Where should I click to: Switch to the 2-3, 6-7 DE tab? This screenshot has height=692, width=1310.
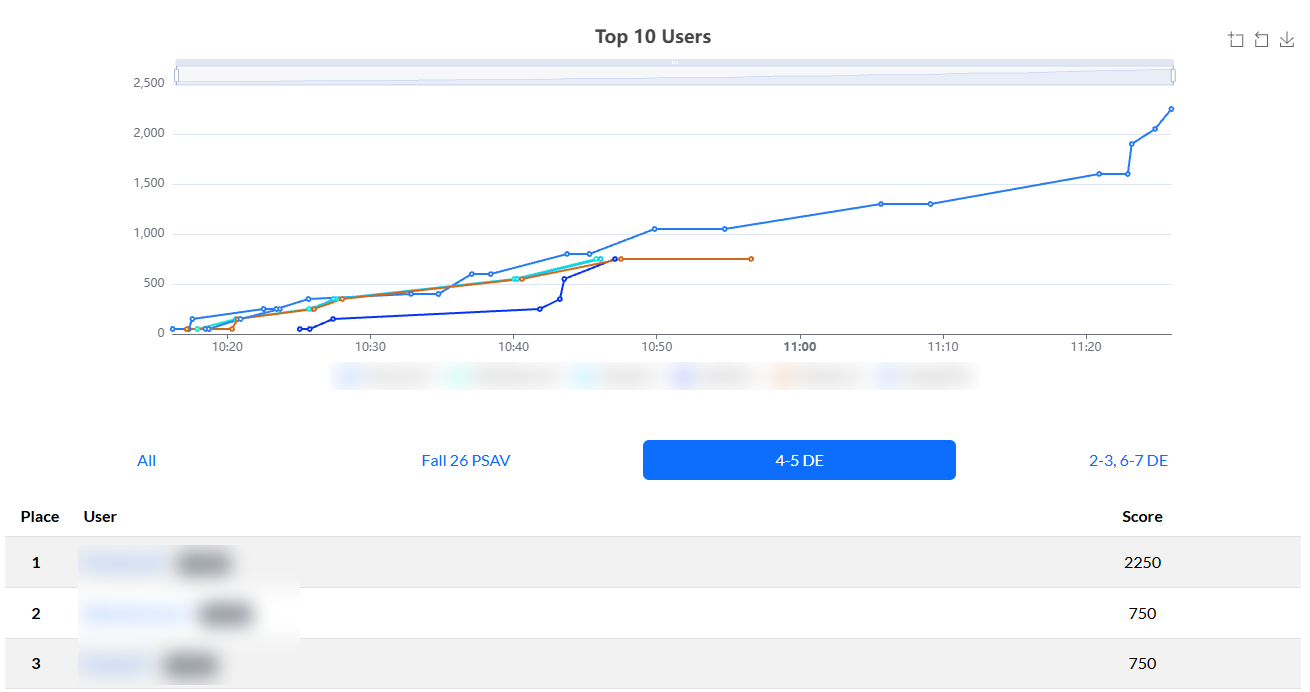click(1128, 461)
